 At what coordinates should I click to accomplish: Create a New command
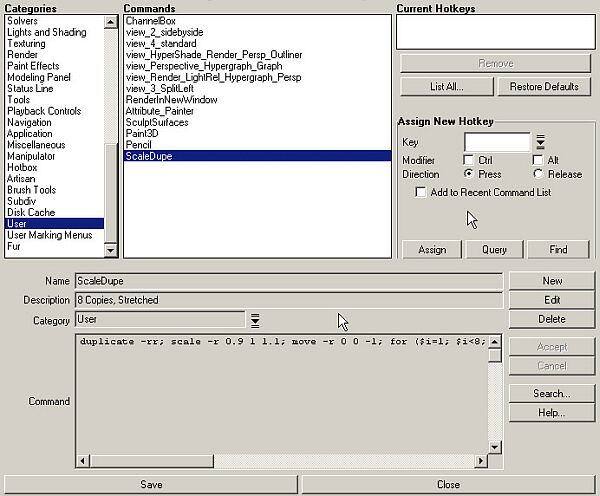point(552,281)
